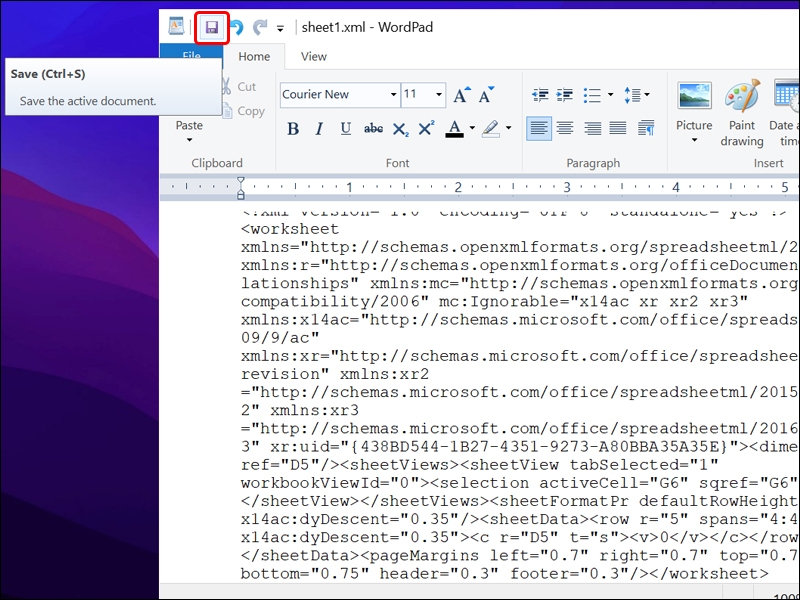Click the Decrease indent icon
This screenshot has height=600, width=800.
tap(540, 95)
